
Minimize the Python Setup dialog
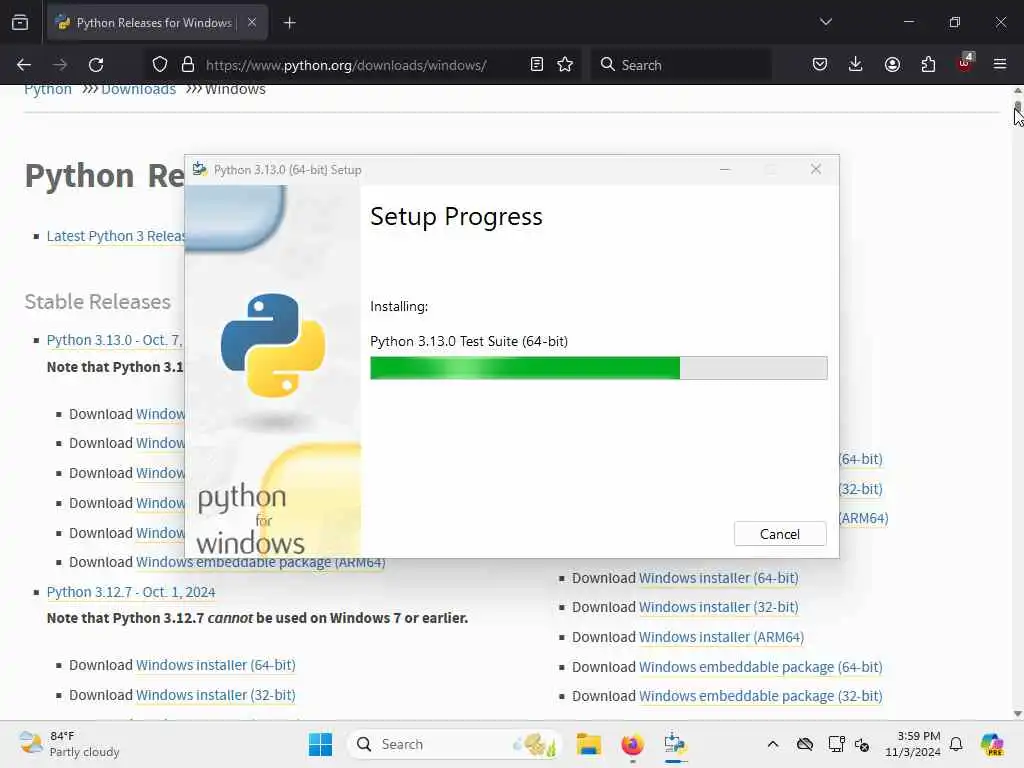point(725,170)
